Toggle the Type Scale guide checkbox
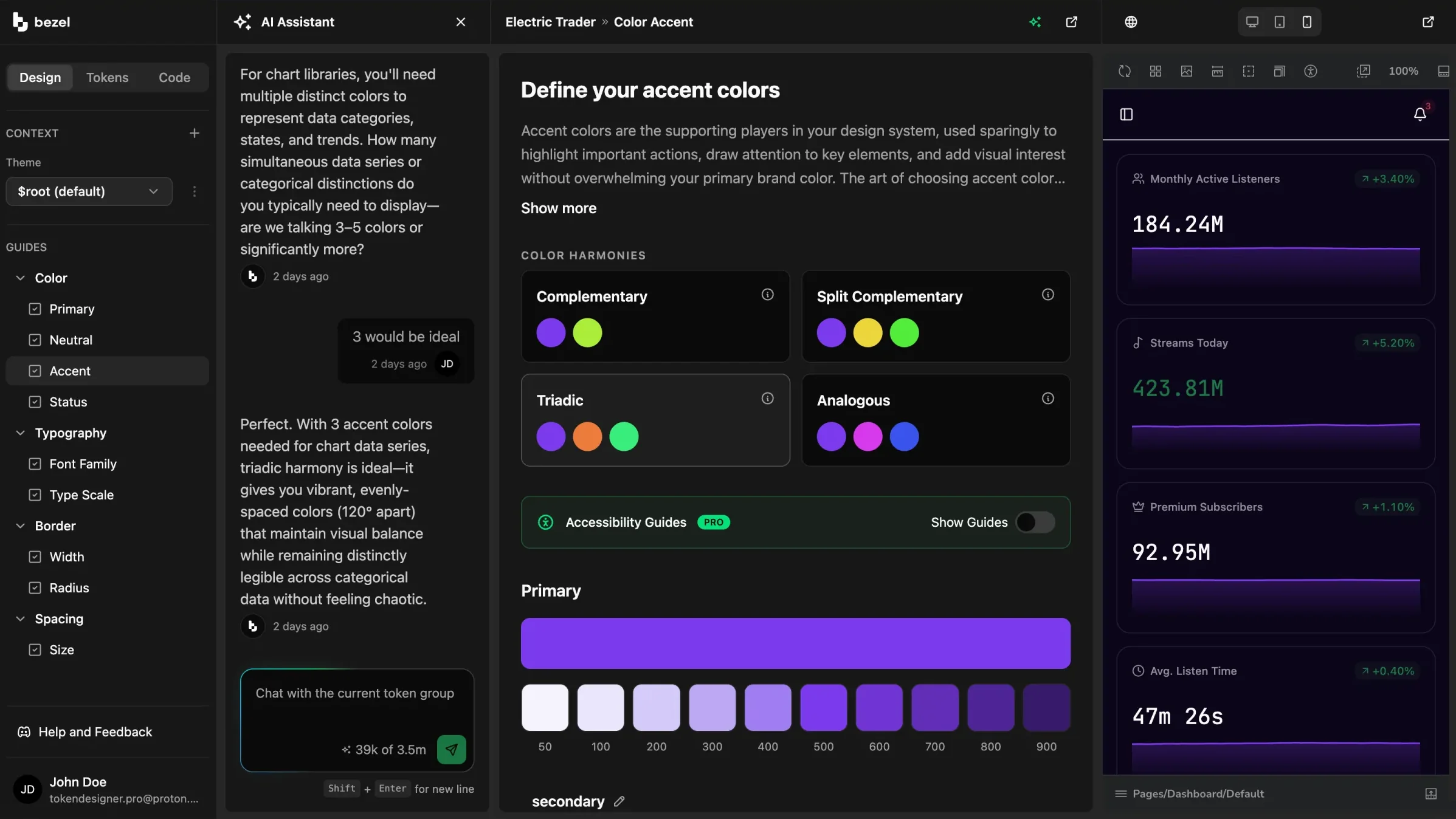 [x=35, y=495]
